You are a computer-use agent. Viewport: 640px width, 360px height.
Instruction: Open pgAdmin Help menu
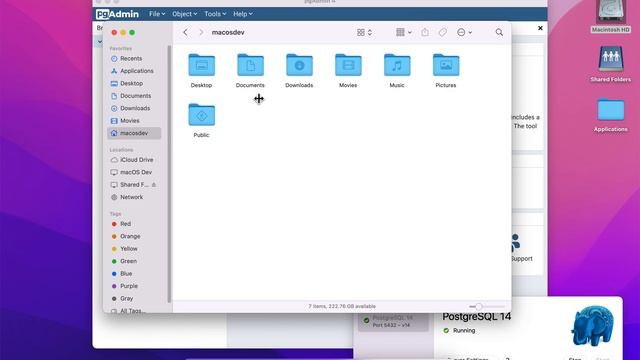(242, 14)
